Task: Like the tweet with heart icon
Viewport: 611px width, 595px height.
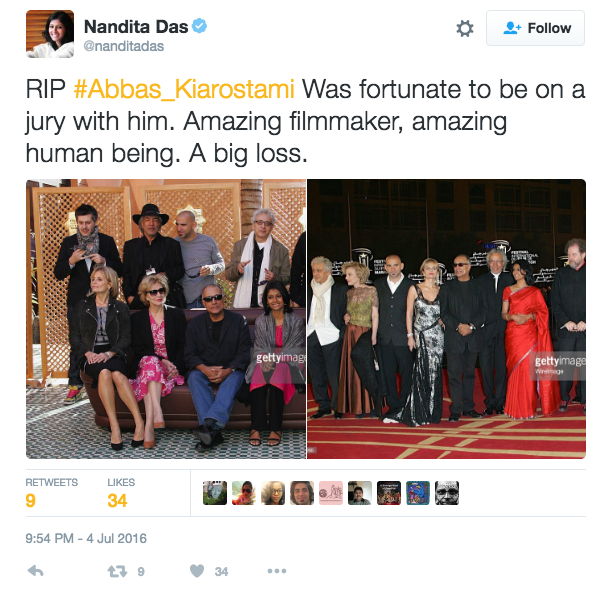Action: pos(197,571)
